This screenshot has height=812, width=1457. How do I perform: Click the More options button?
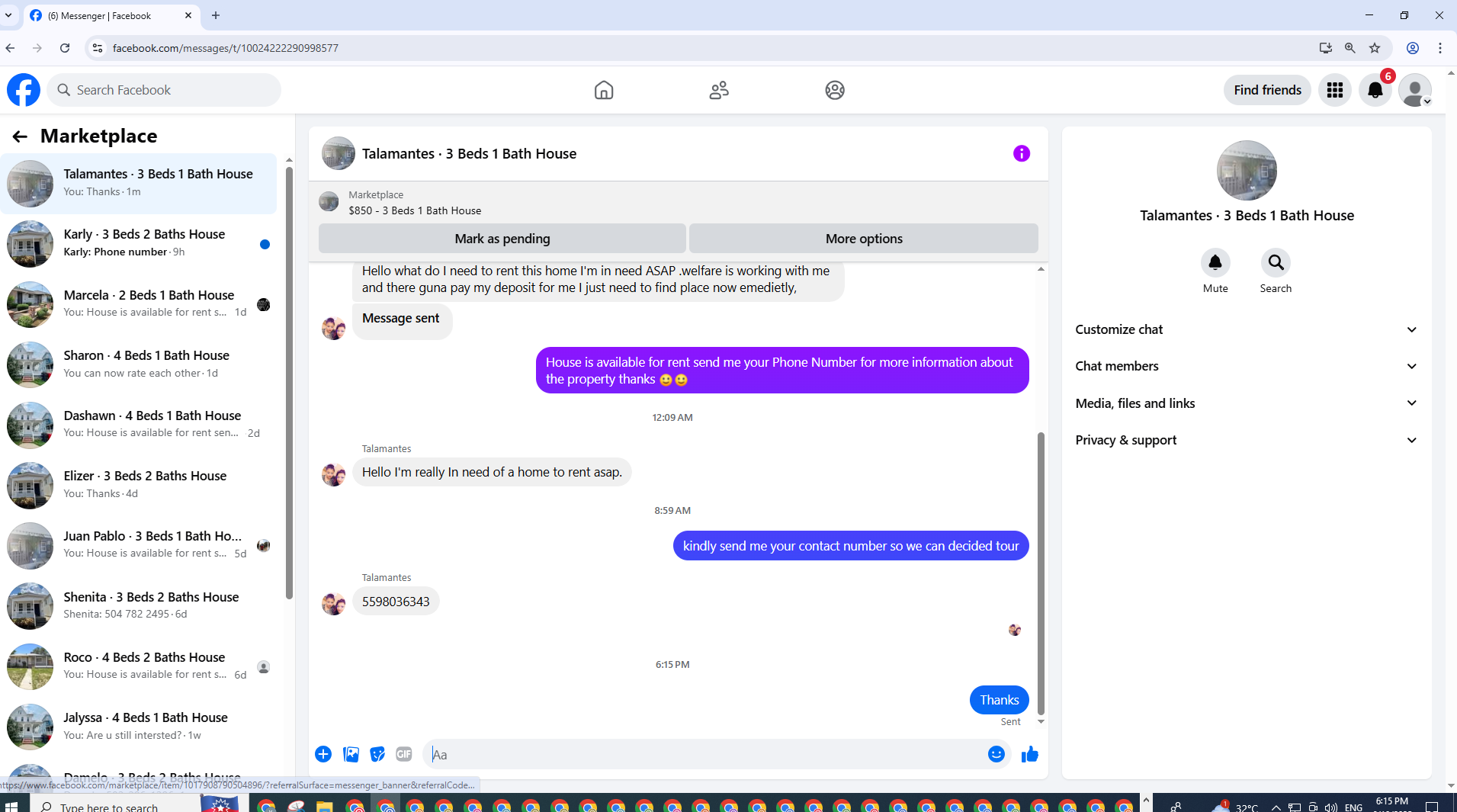[863, 239]
